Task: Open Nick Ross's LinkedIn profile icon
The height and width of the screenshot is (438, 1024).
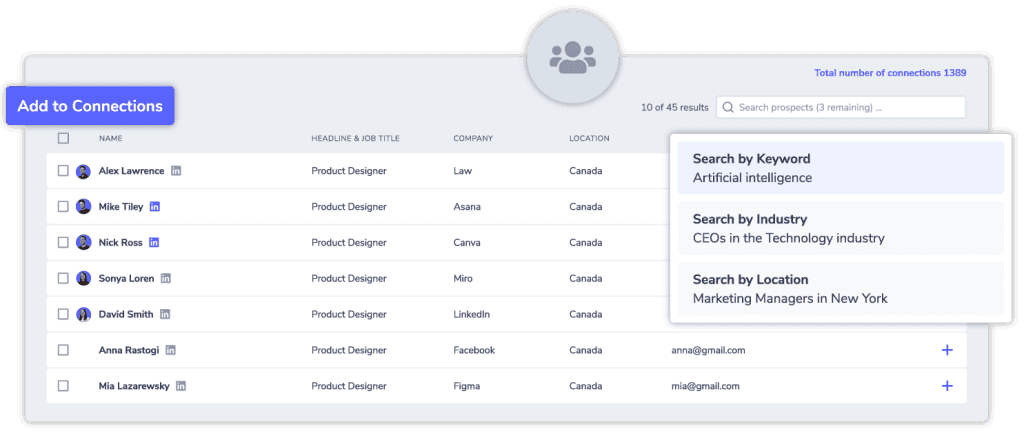Action: 154,242
